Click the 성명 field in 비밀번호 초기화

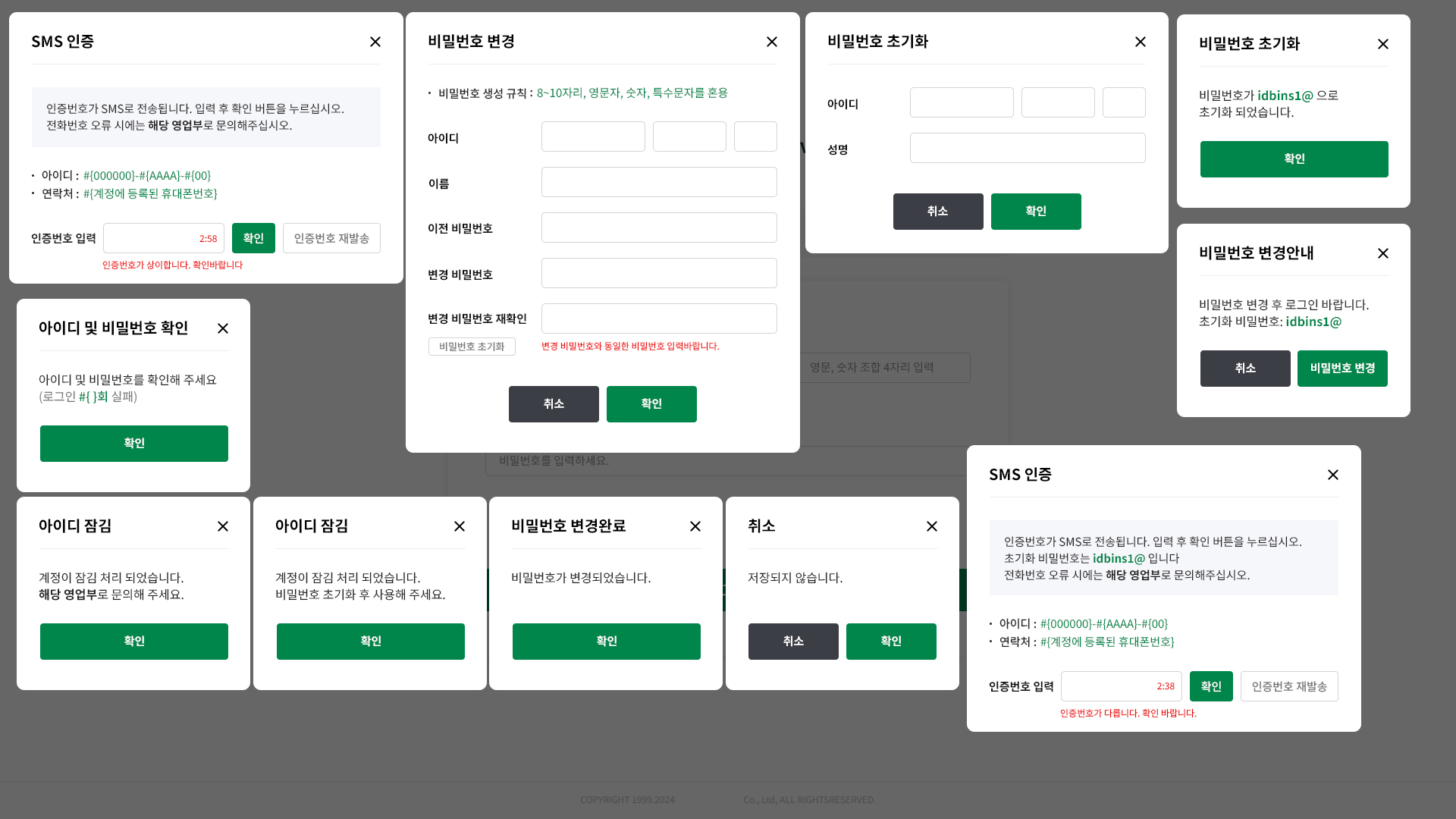[x=1028, y=148]
